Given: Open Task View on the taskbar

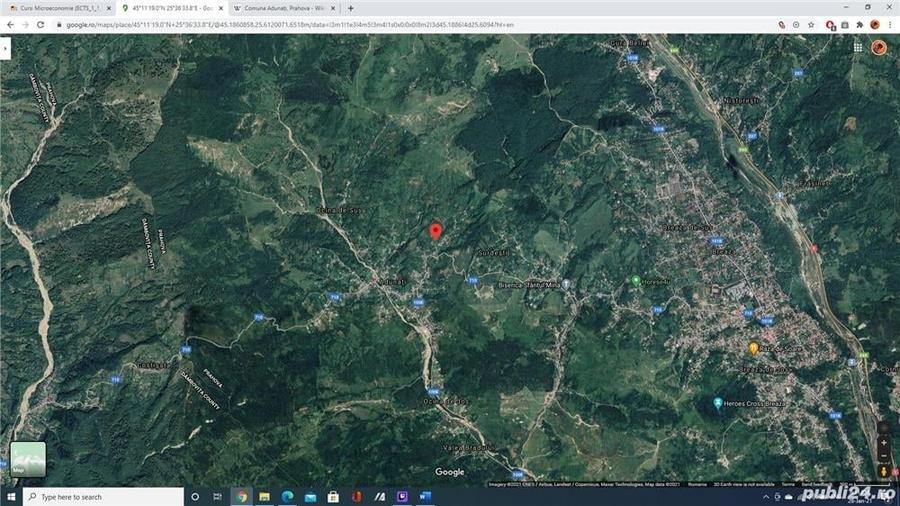Looking at the screenshot, I should tap(218, 497).
